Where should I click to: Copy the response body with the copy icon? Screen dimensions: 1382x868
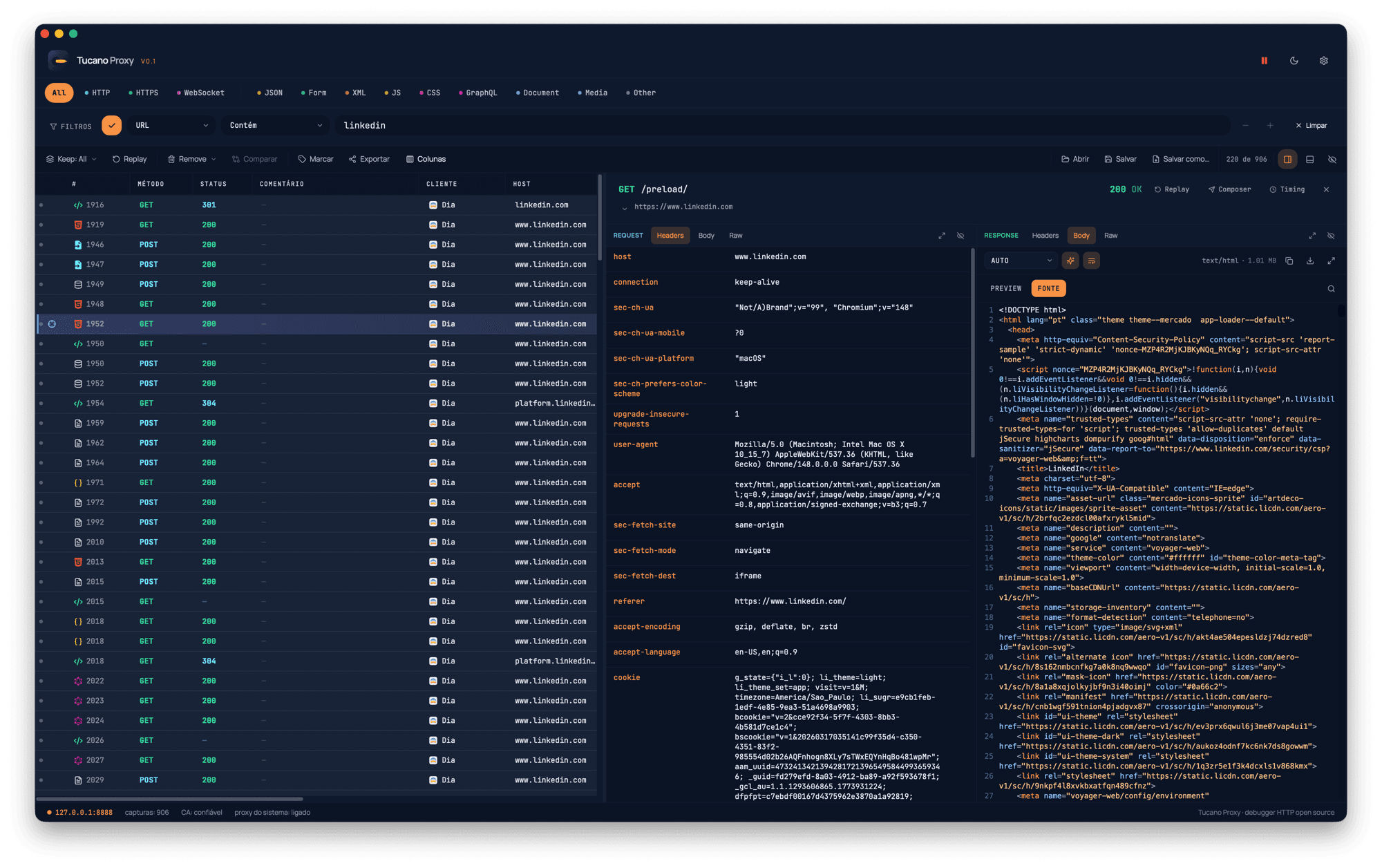(x=1289, y=261)
